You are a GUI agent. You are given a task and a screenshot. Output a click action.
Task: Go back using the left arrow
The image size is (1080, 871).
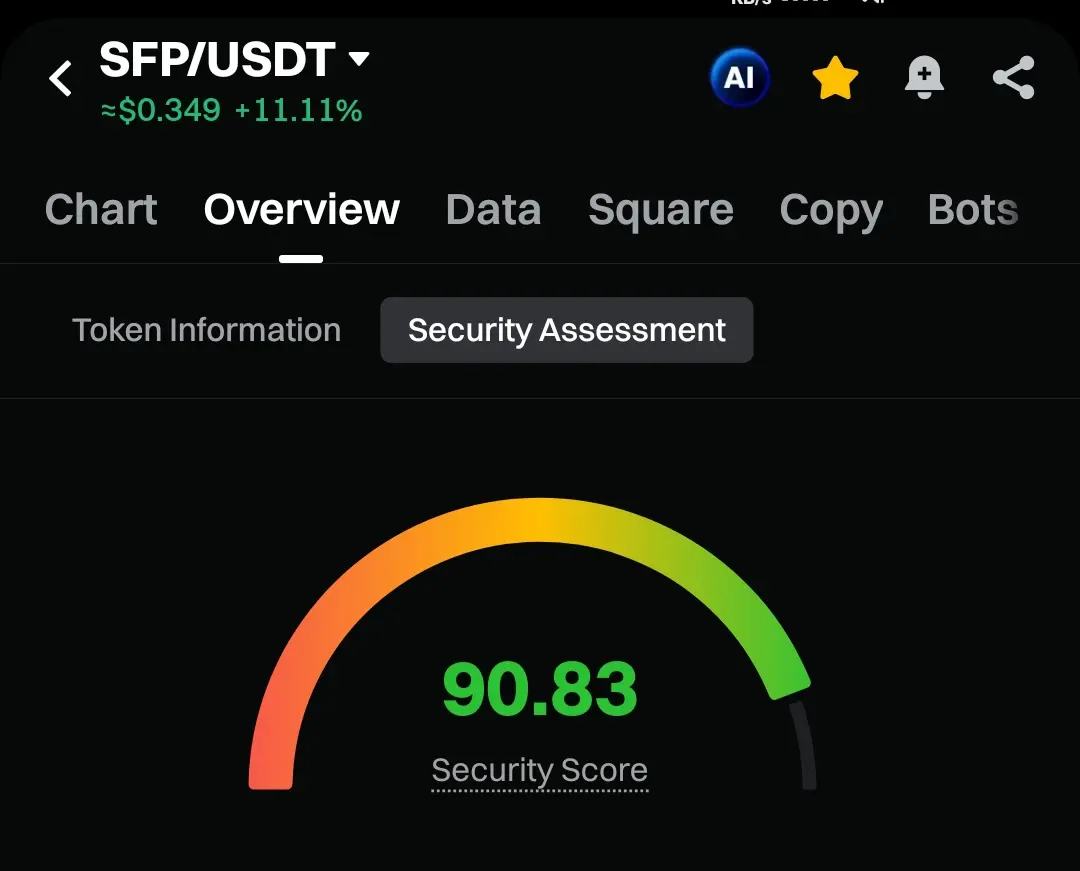[x=61, y=78]
